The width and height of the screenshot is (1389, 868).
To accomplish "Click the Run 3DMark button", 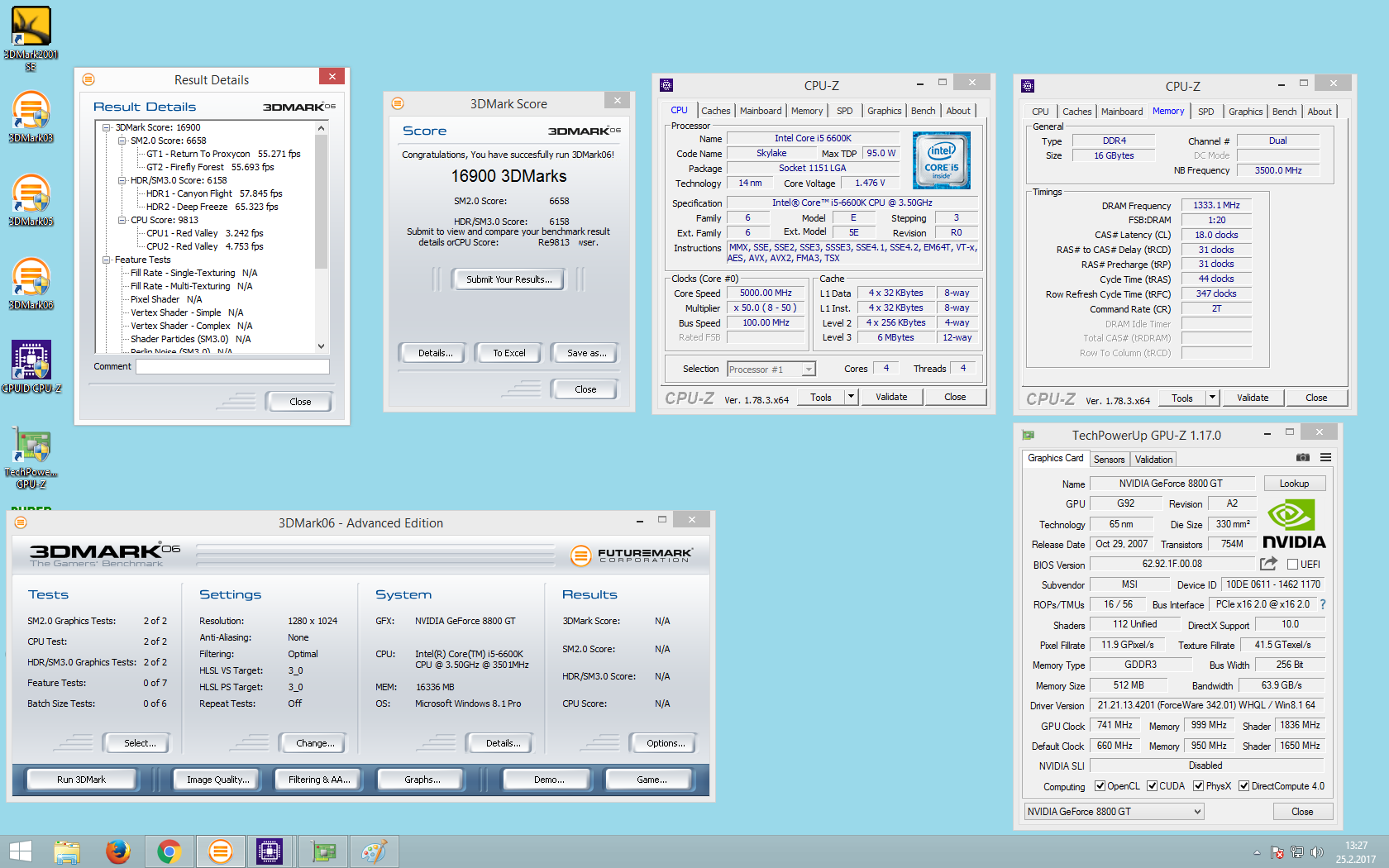I will click(81, 780).
